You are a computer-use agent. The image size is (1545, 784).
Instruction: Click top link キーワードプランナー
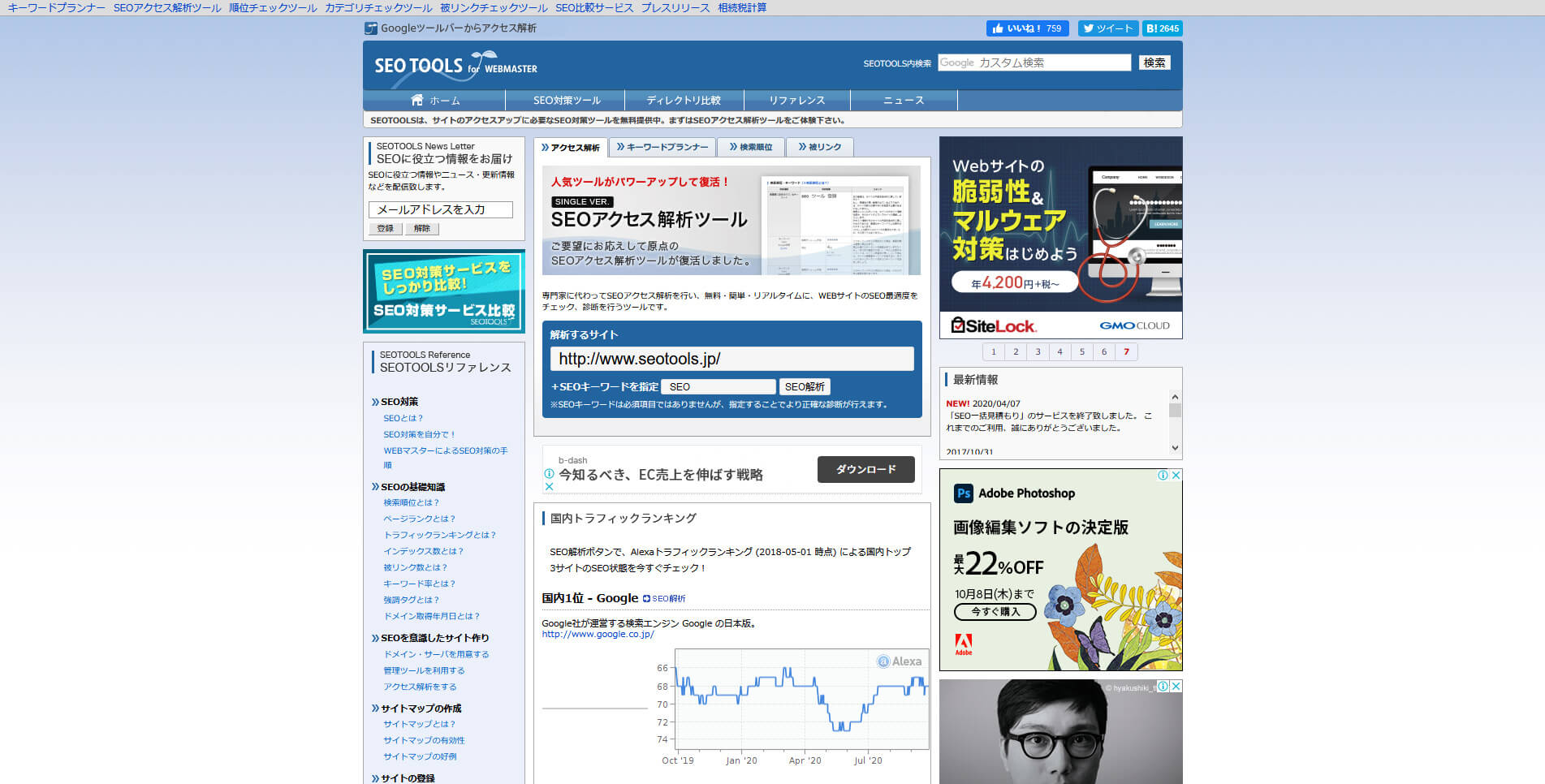(56, 8)
